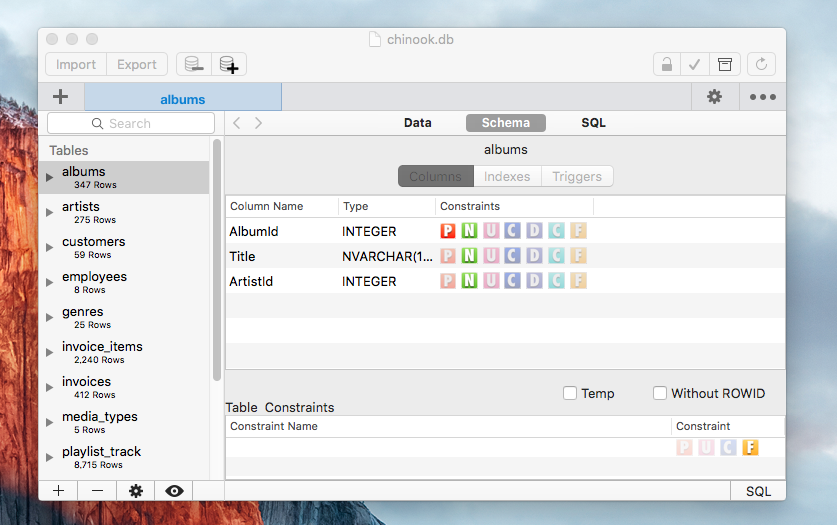This screenshot has height=525, width=837.
Task: Enable the Temp checkbox
Action: (570, 393)
